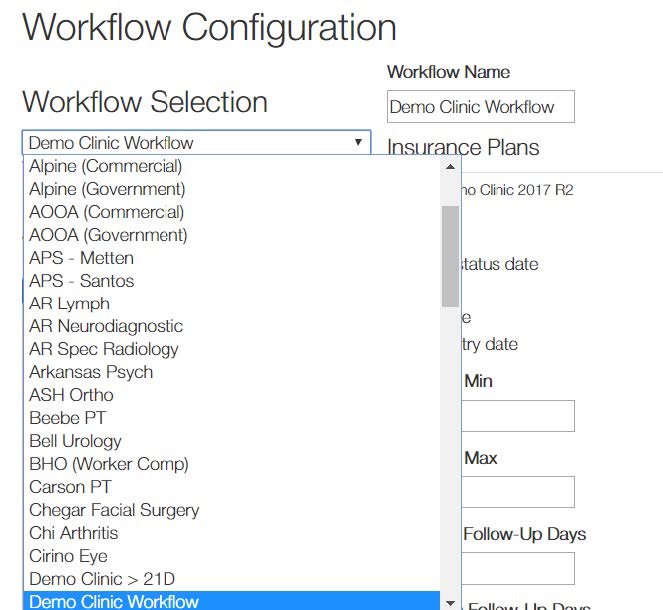Image resolution: width=663 pixels, height=610 pixels.
Task: Choose Cirino Eye from list
Action: [68, 556]
